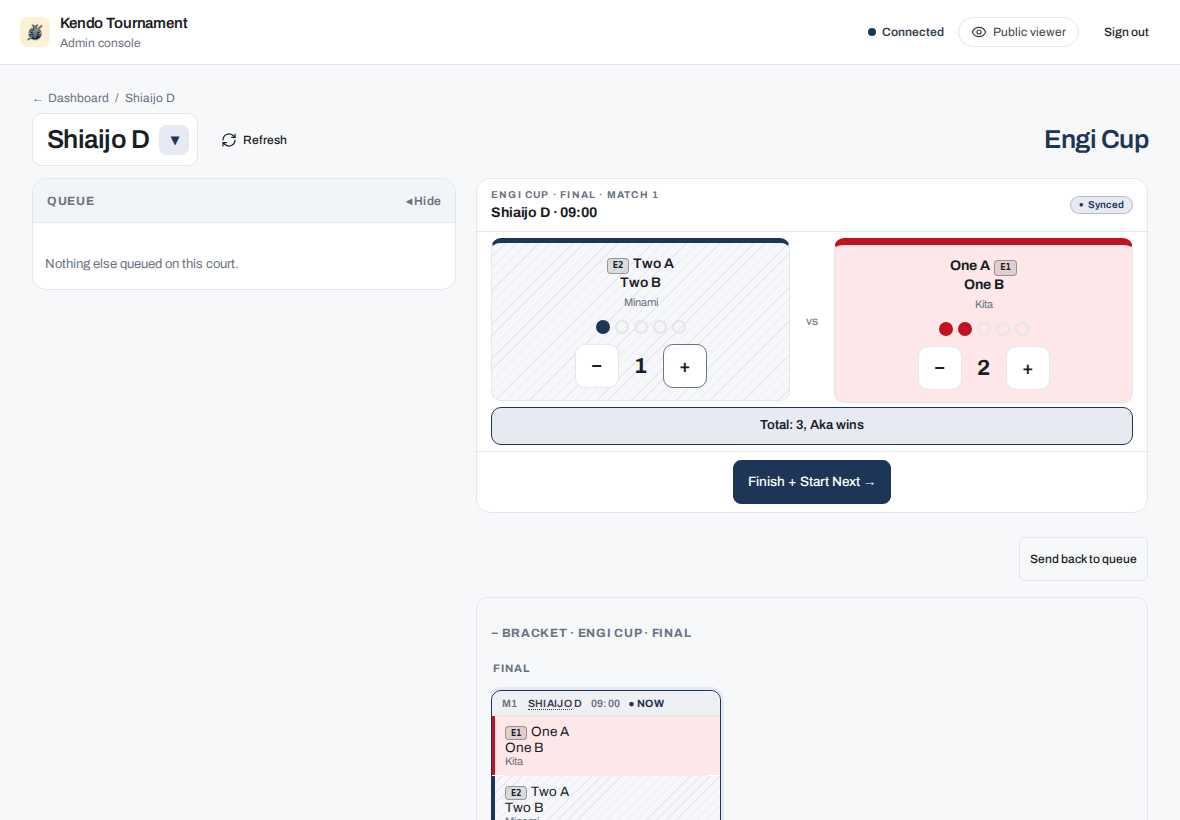Click the second red score dot for Kita

[x=965, y=329]
